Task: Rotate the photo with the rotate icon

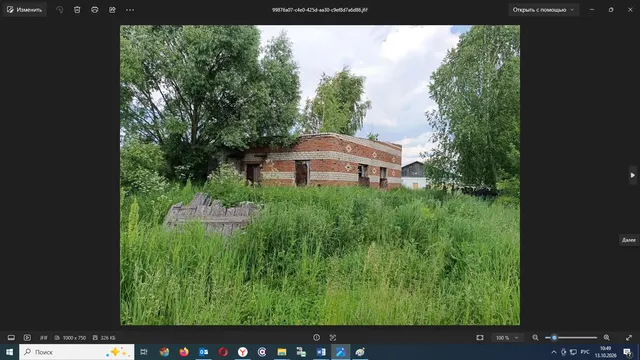Action: (60, 10)
